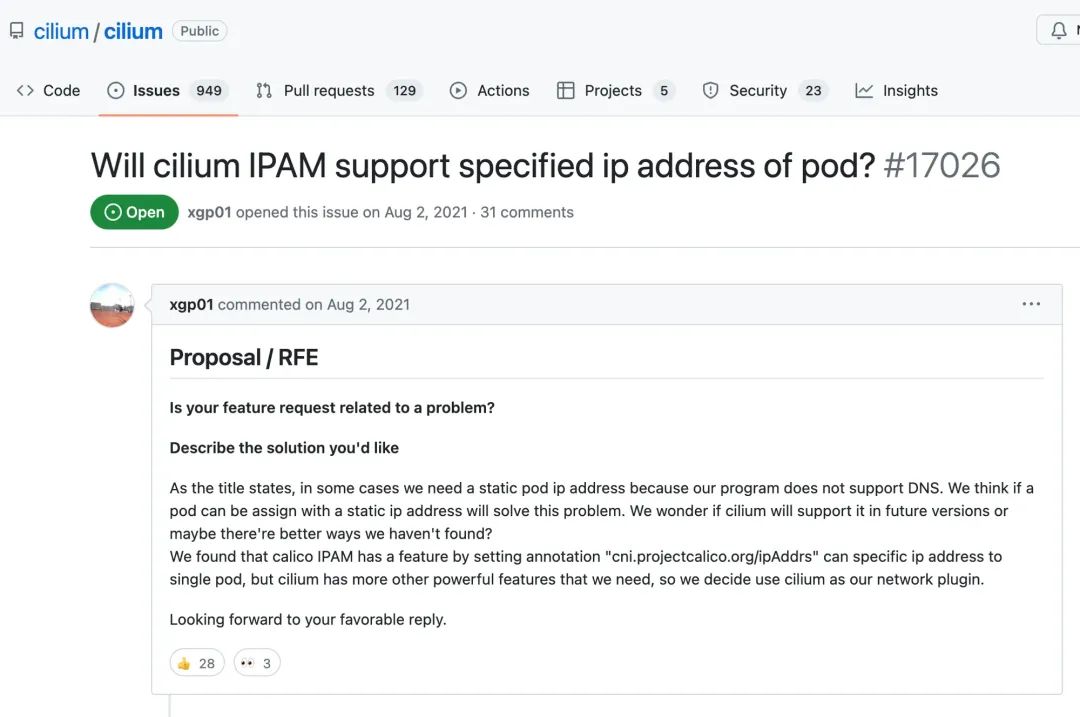
Task: Open the cilium organization link
Action: pyautogui.click(x=61, y=31)
